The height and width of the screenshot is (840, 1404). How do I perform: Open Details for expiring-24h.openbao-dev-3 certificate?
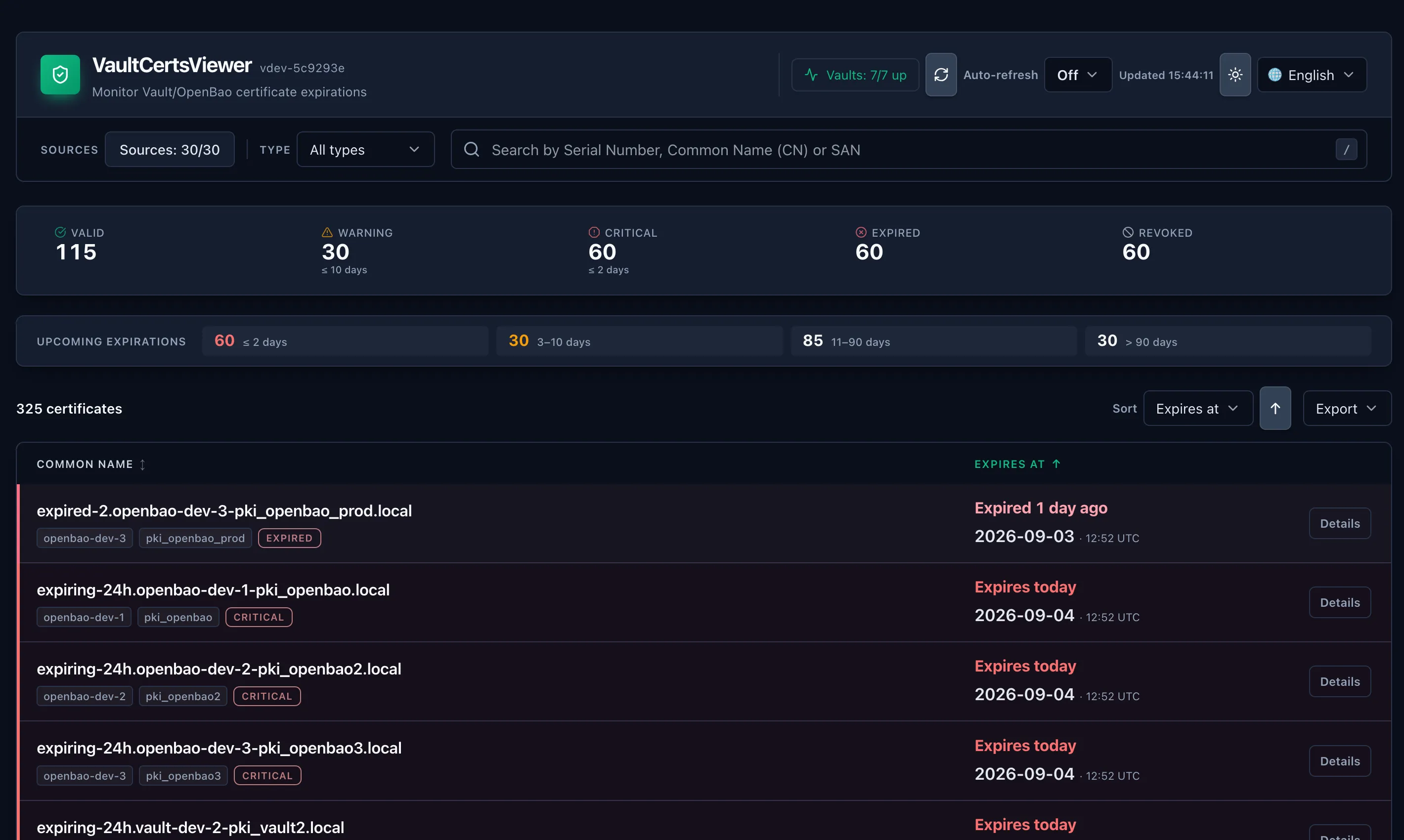click(x=1339, y=761)
